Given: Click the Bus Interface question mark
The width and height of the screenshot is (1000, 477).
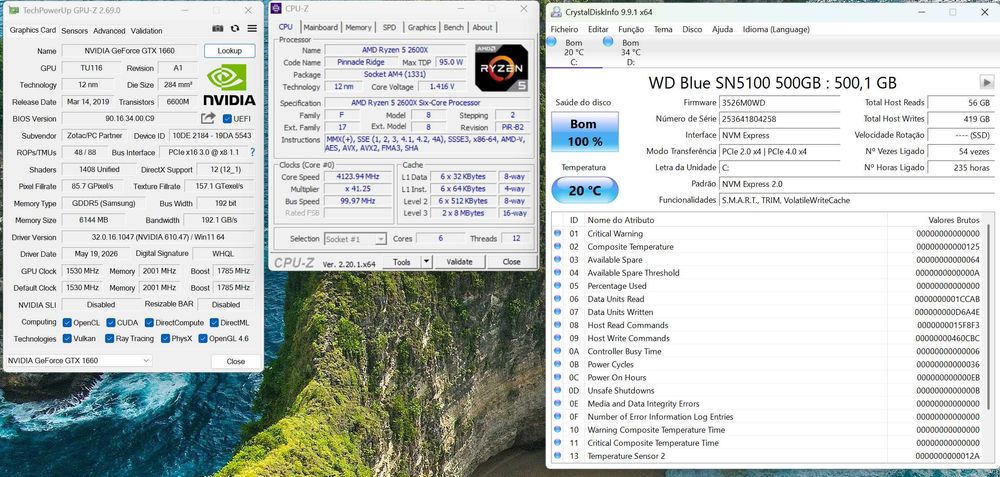Looking at the screenshot, I should (253, 152).
